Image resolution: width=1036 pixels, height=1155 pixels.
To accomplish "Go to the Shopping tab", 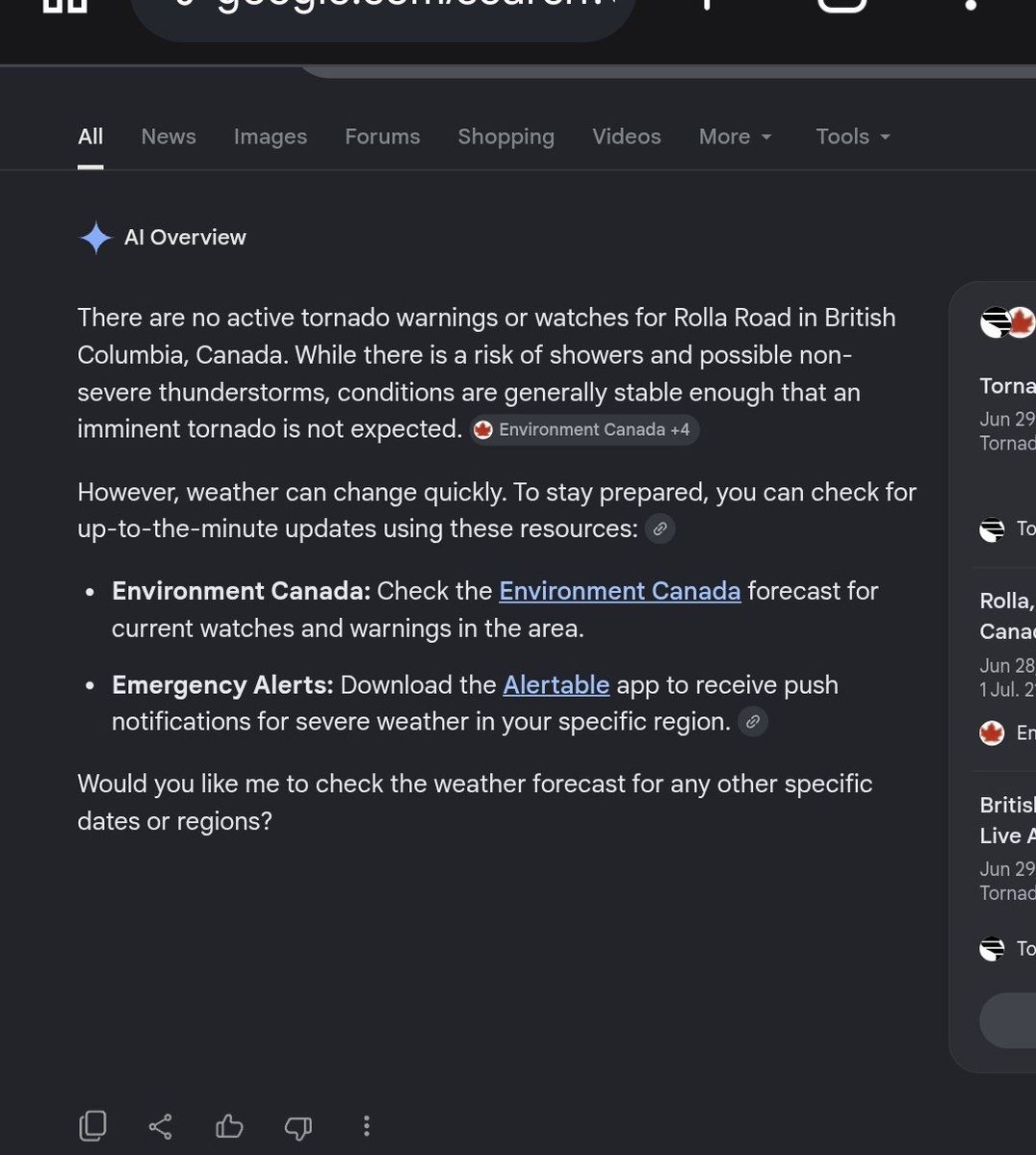I will pyautogui.click(x=506, y=137).
